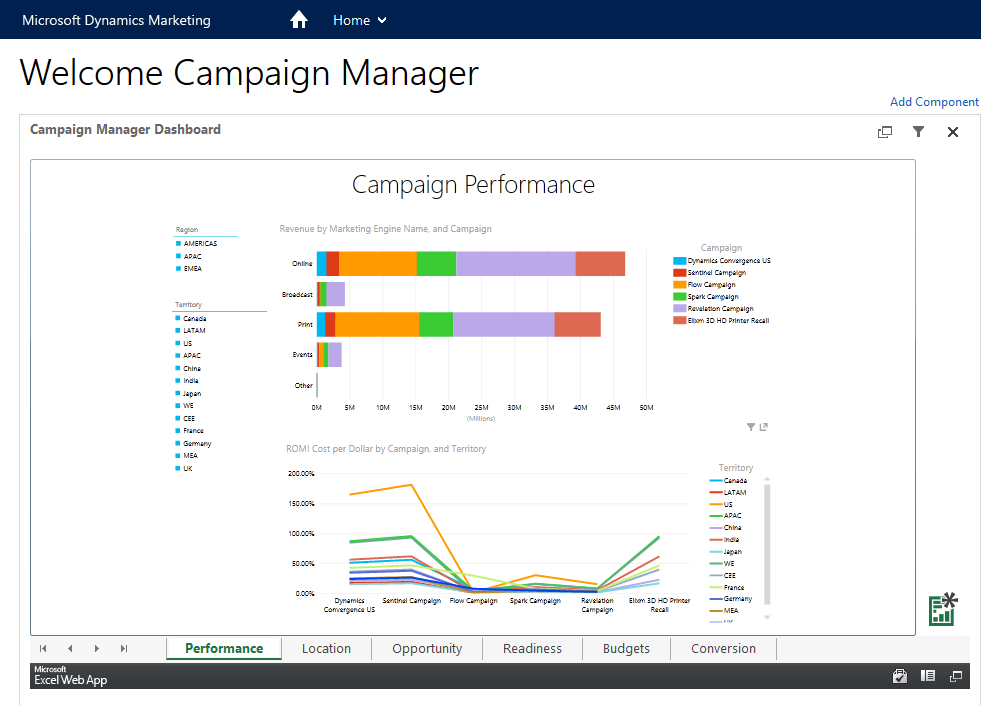
Task: Click Spark Campaign legend swatch
Action: coord(679,297)
